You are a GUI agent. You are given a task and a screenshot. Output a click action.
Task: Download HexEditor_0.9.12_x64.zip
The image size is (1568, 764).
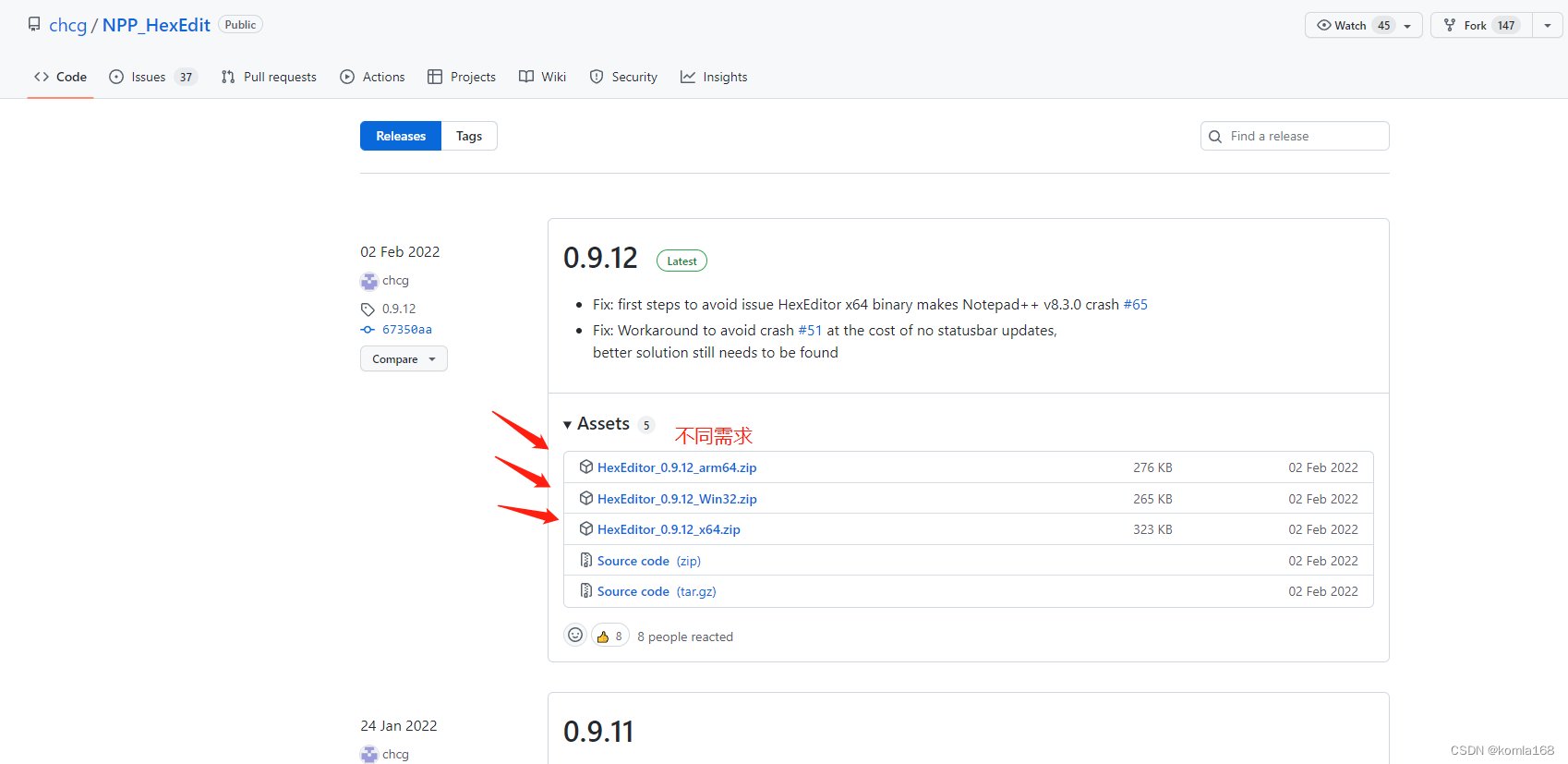click(x=669, y=529)
